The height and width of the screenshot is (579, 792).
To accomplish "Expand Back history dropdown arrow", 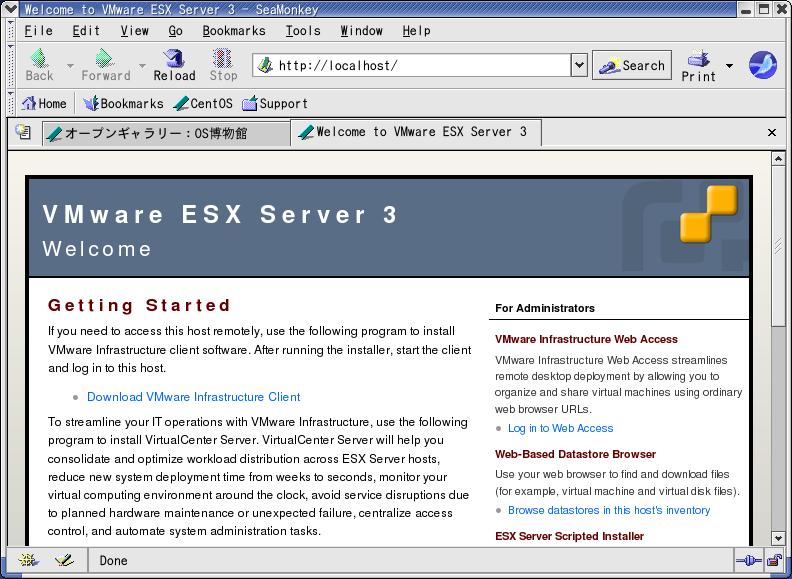I will (70, 66).
